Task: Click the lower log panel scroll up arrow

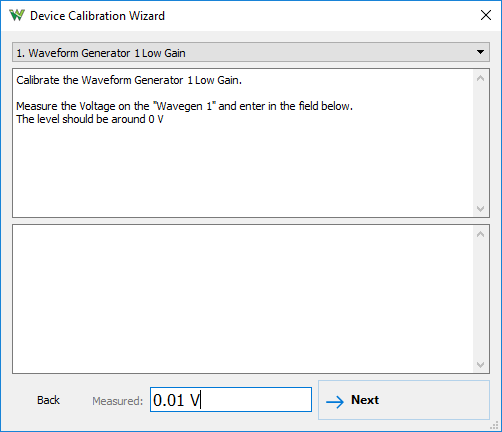Action: click(x=480, y=234)
